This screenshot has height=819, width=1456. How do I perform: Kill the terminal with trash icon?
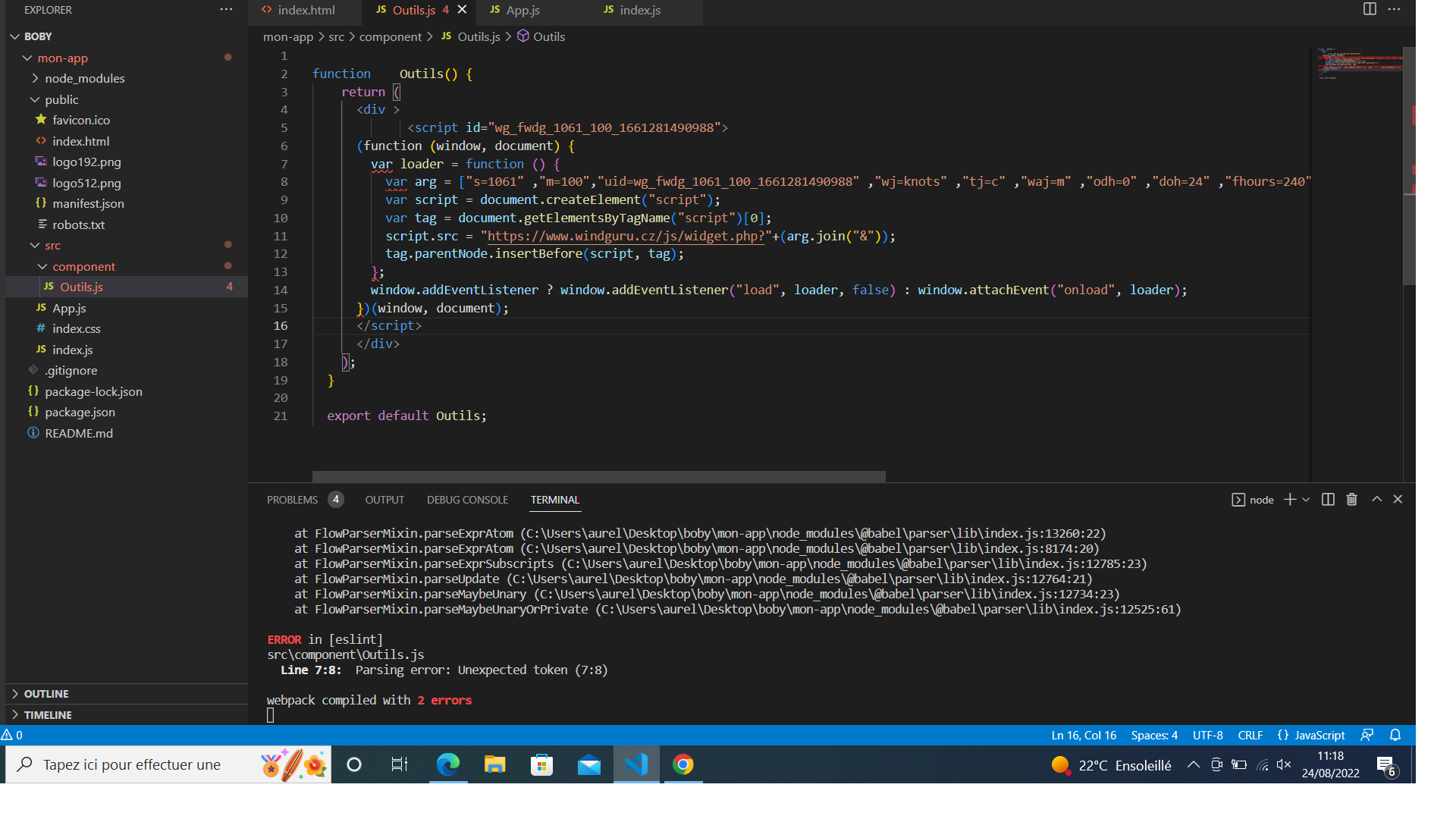1351,499
